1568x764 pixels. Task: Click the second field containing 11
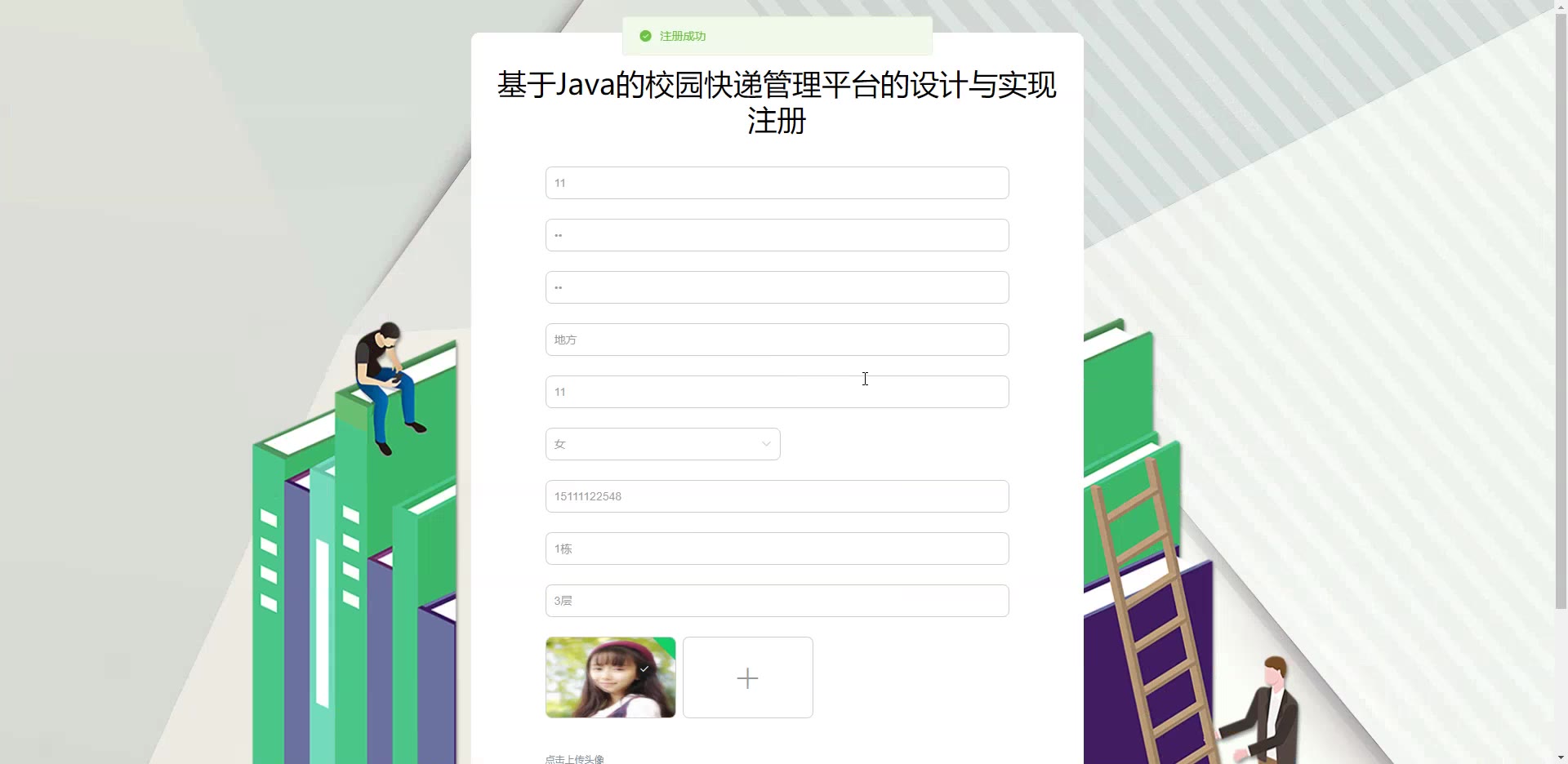point(777,392)
